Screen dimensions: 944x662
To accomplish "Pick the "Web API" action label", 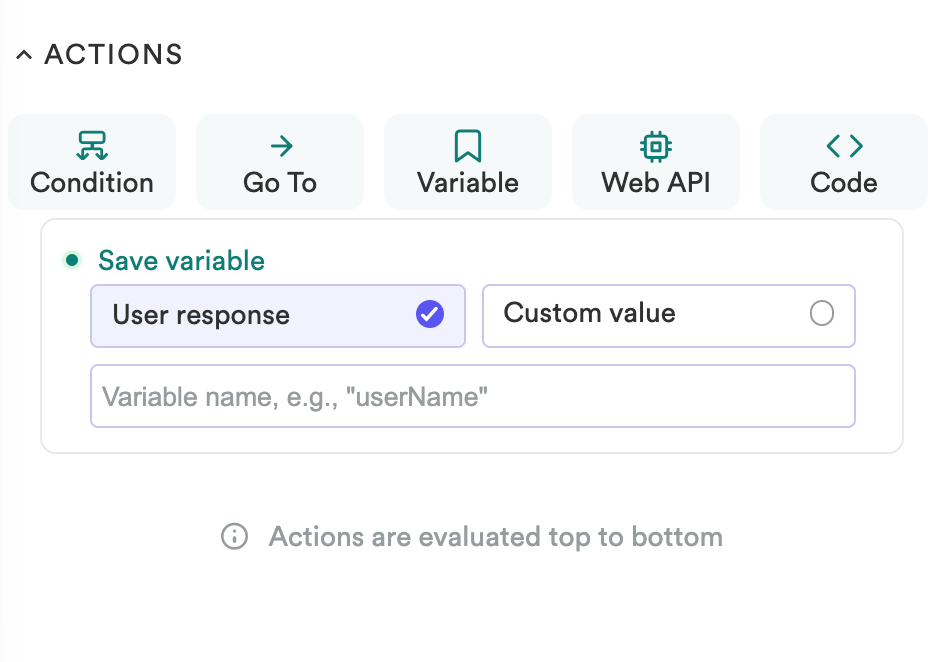I will (655, 183).
